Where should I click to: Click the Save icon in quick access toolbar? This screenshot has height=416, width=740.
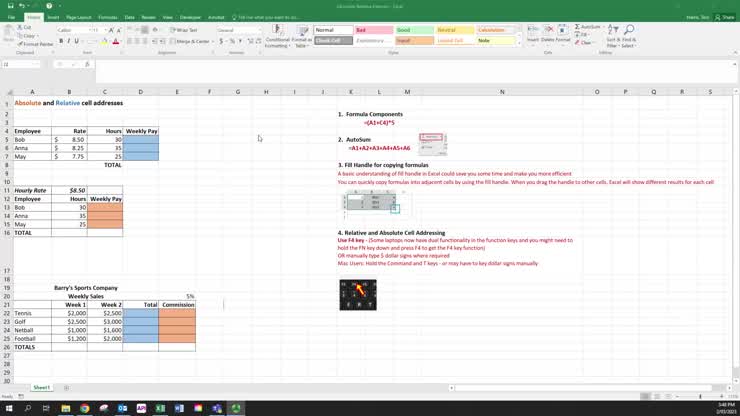[x=8, y=6]
